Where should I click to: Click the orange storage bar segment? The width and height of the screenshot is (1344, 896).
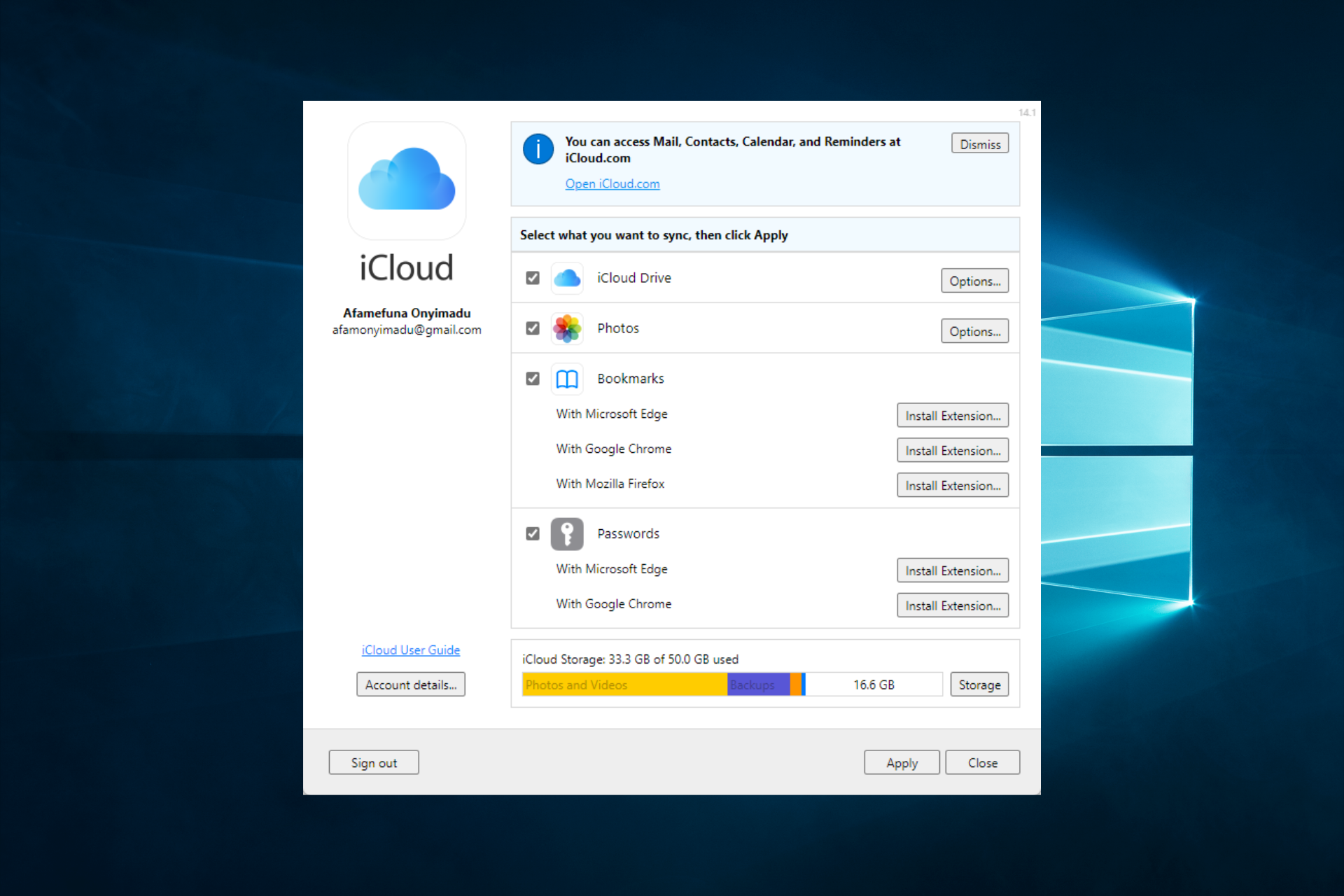tap(796, 685)
